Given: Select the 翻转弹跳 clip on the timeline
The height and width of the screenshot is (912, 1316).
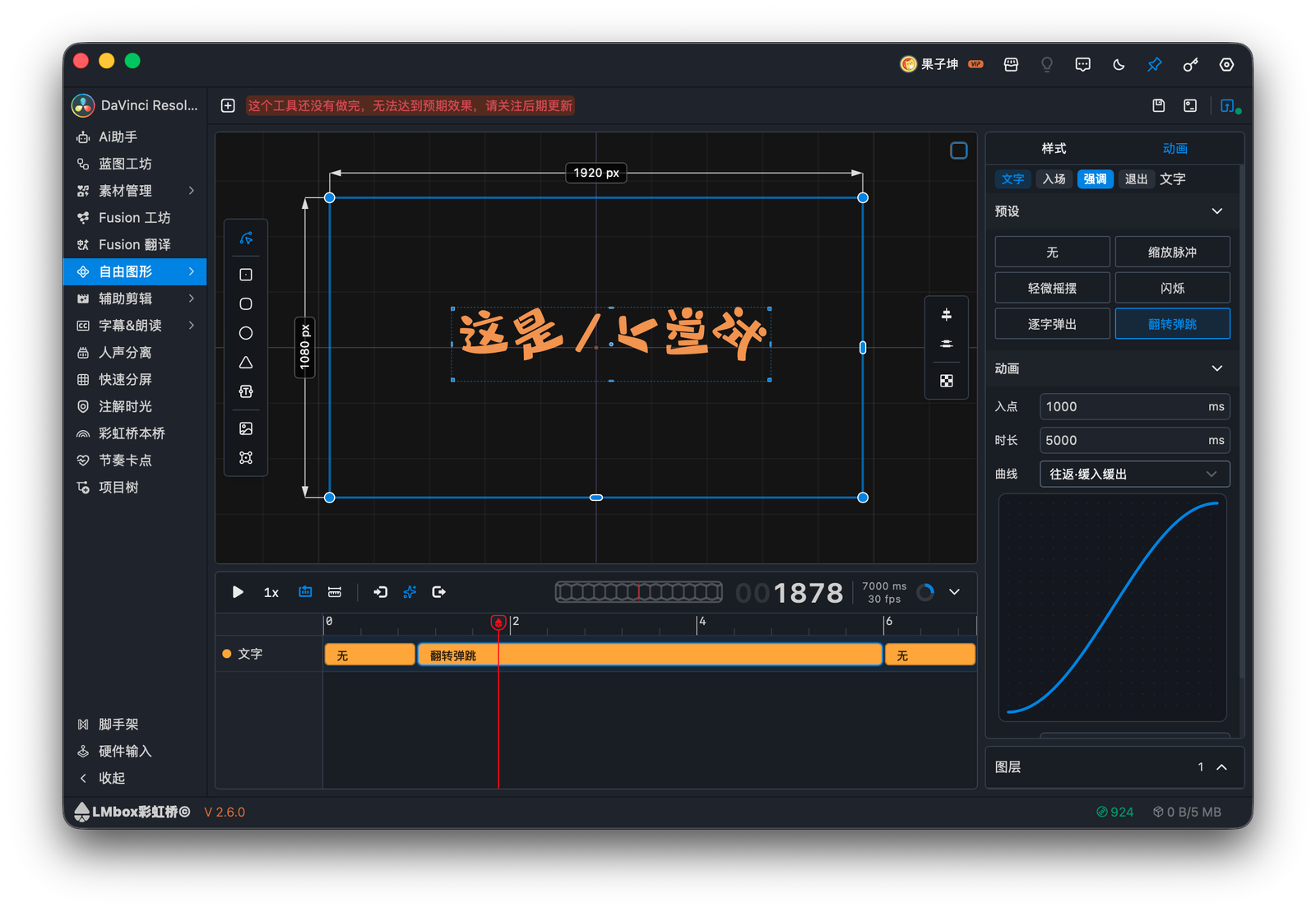Looking at the screenshot, I should click(650, 655).
